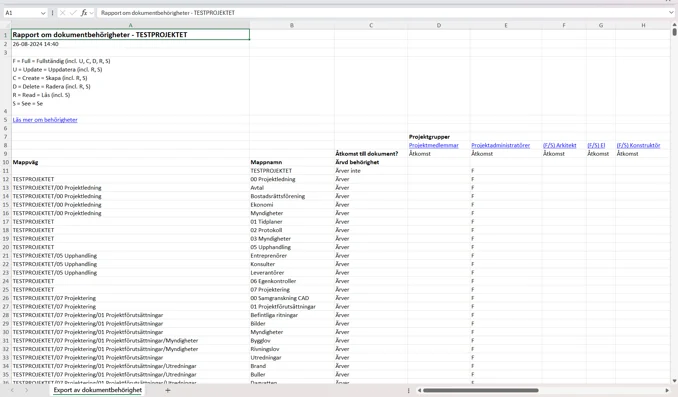The height and width of the screenshot is (397, 678).
Task: Go to next sheet arrow
Action: click(x=26, y=390)
